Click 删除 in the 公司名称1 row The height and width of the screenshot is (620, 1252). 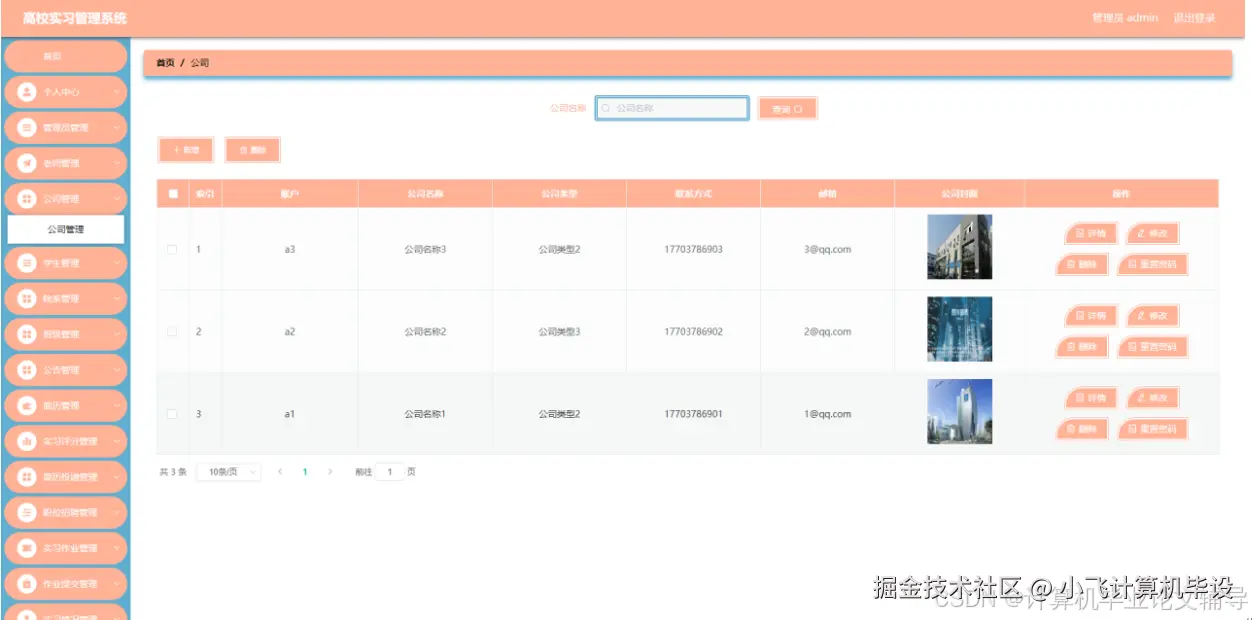coord(1082,430)
